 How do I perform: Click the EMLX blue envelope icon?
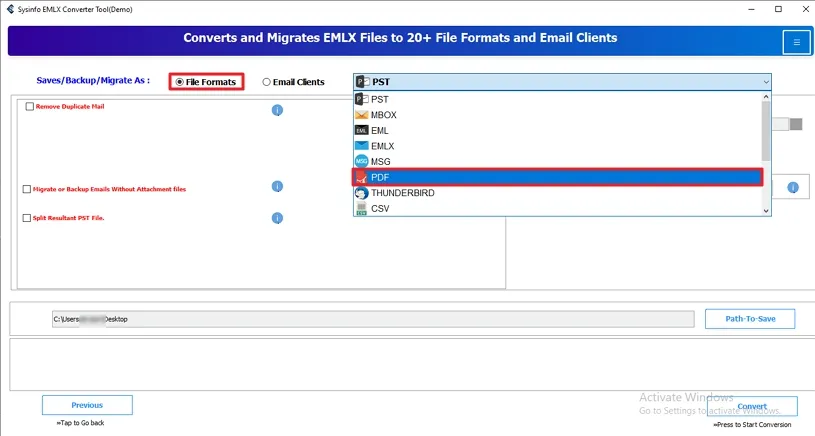[362, 146]
